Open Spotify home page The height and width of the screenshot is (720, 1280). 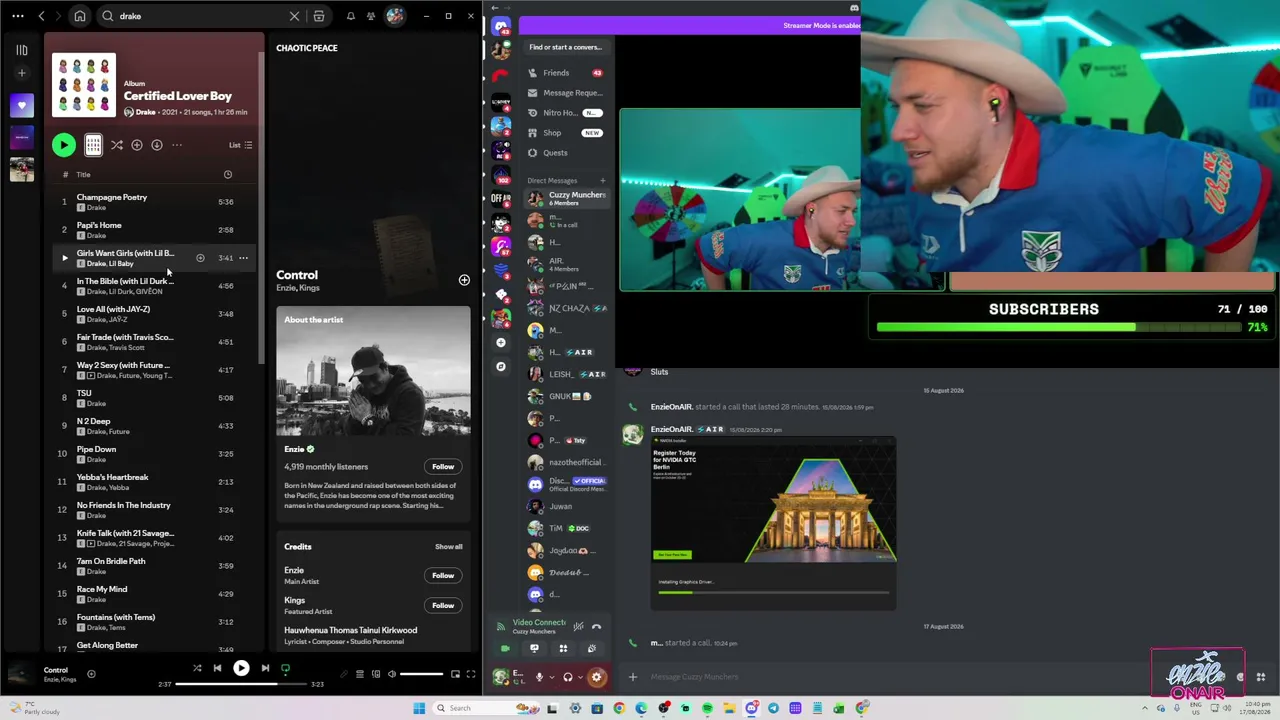tap(80, 16)
